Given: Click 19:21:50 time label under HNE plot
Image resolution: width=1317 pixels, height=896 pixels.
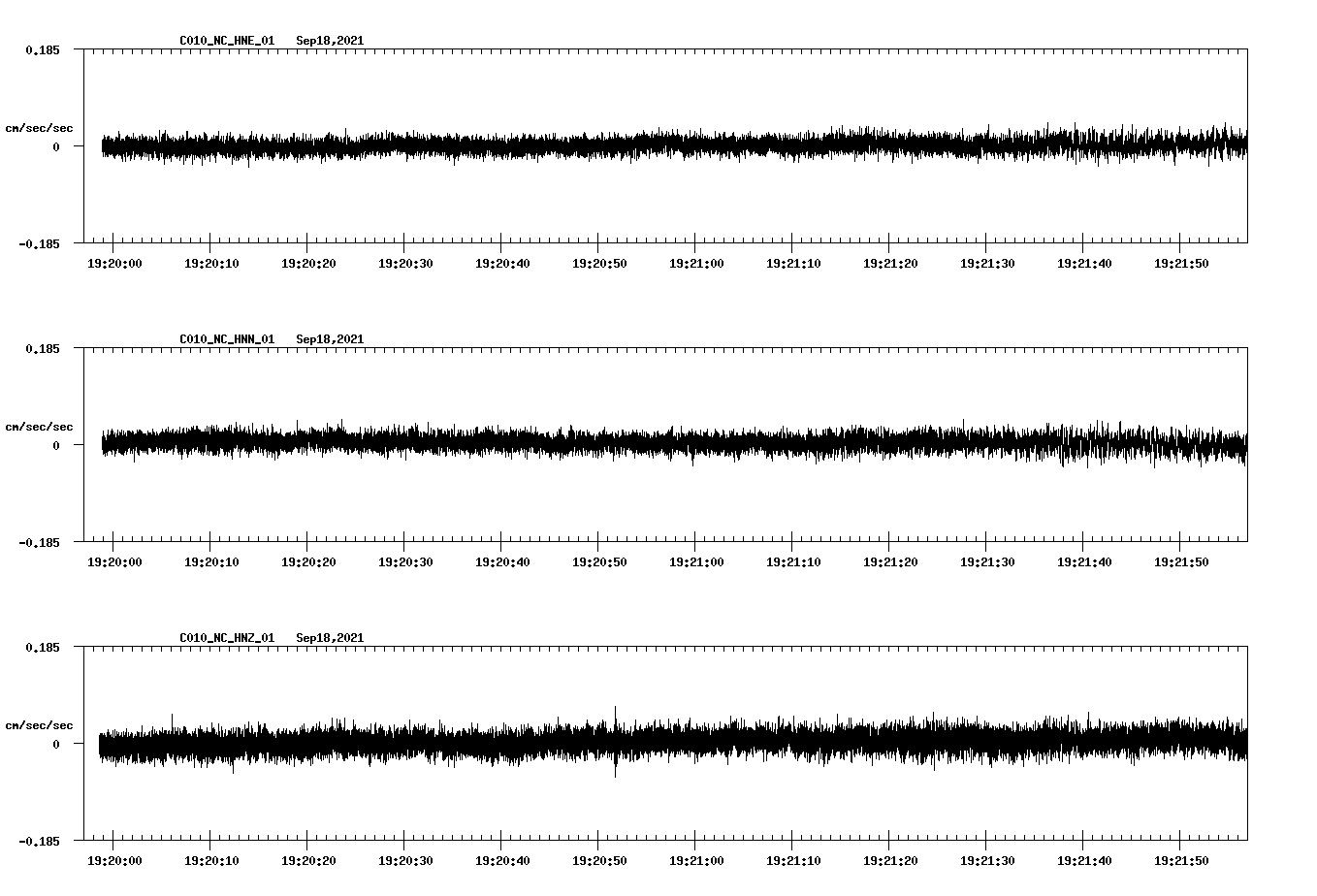Looking at the screenshot, I should (1181, 263).
